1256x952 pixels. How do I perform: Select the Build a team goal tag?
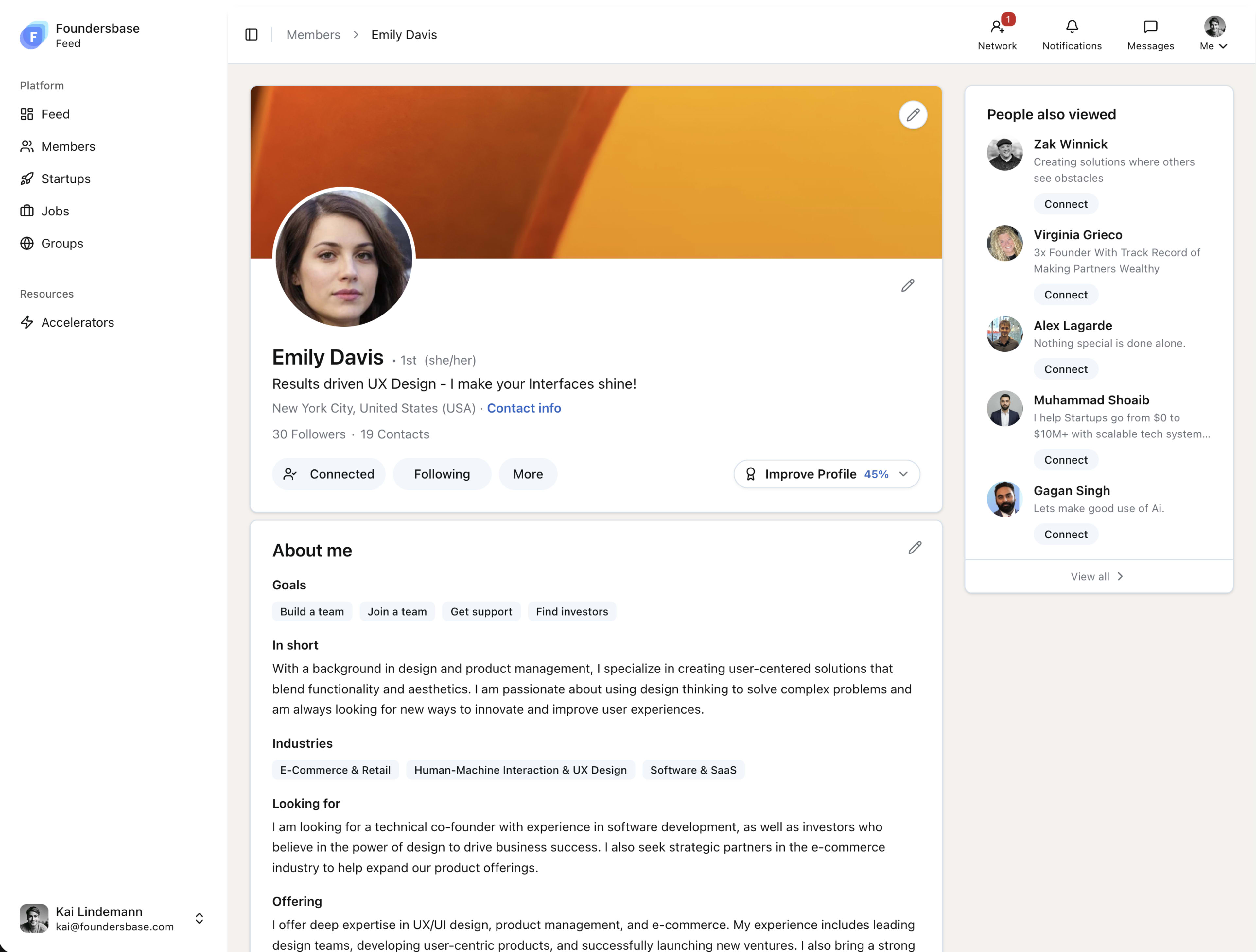click(312, 611)
